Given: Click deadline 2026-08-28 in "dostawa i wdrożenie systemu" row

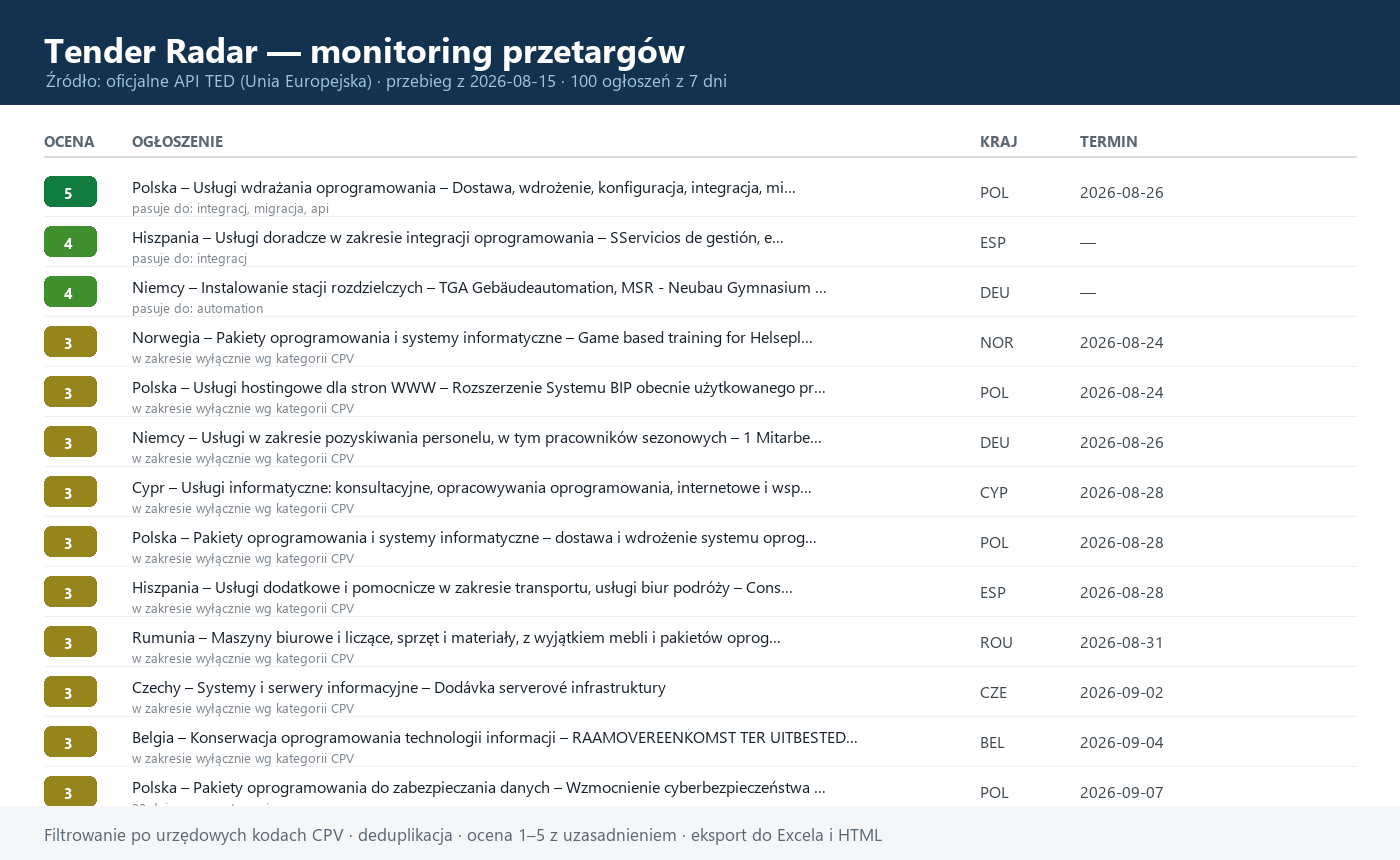Looking at the screenshot, I should [1121, 543].
